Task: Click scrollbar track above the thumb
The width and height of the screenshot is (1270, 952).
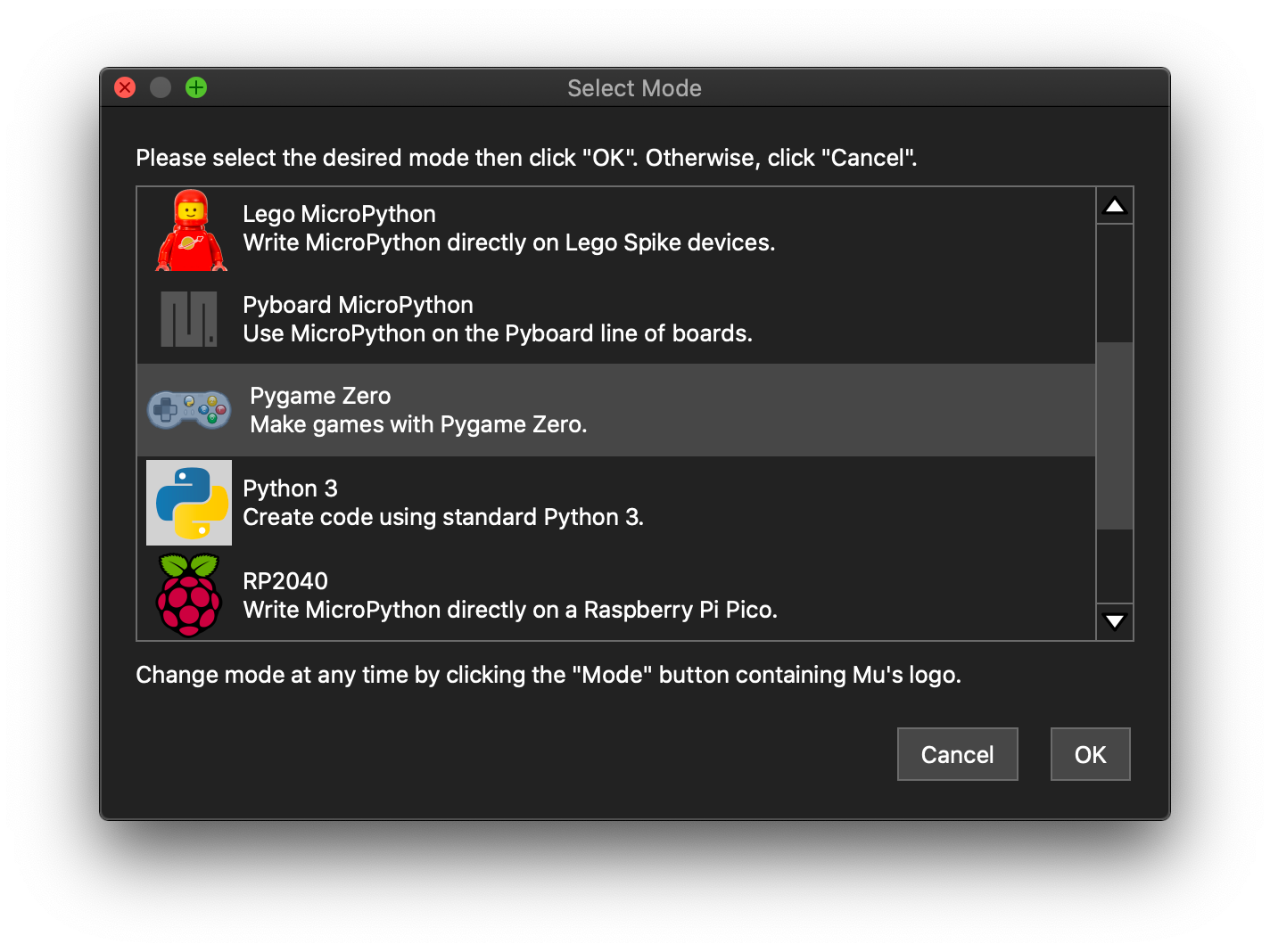Action: [1114, 283]
